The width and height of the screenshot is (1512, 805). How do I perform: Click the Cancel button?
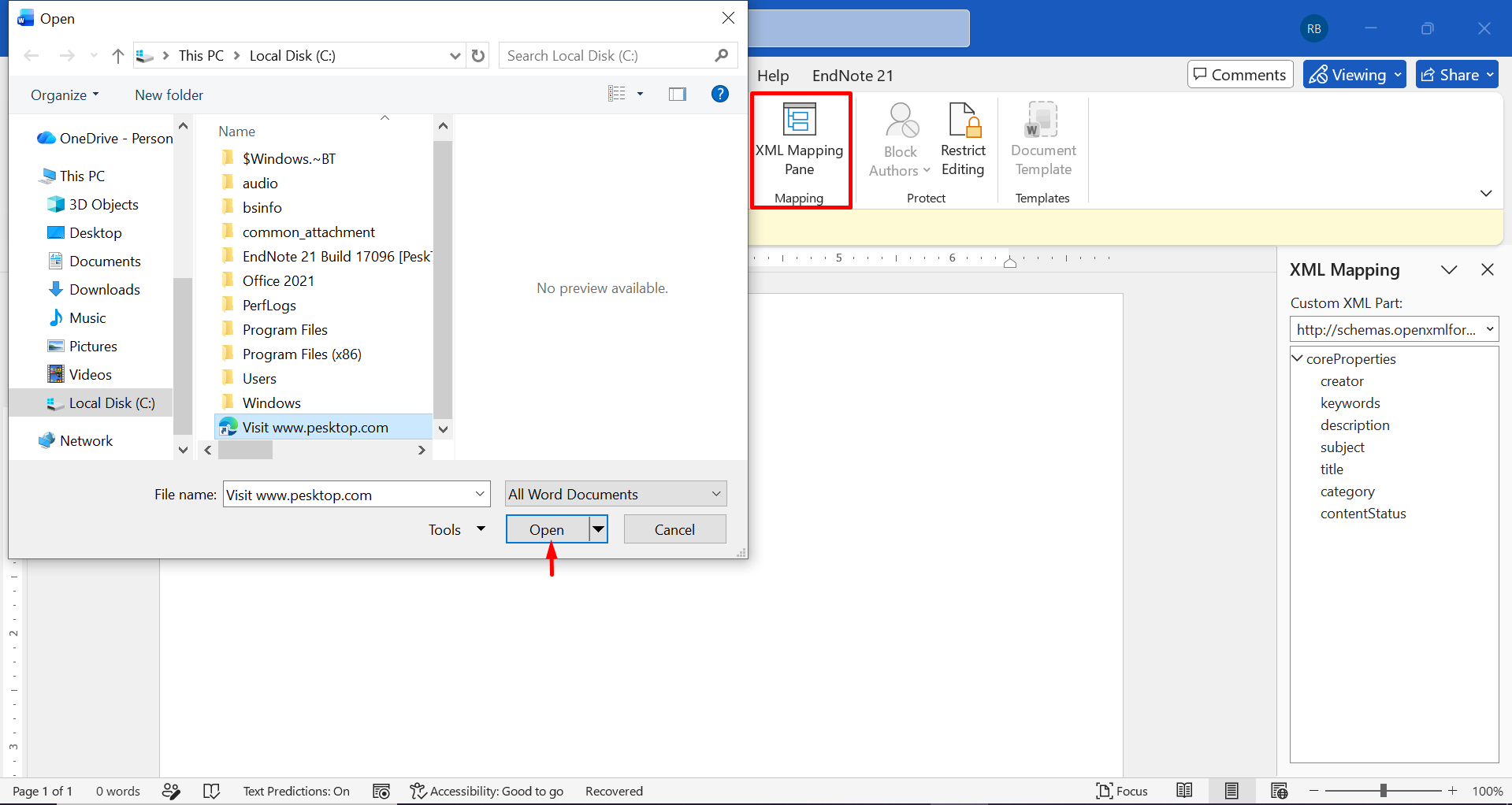click(x=674, y=529)
